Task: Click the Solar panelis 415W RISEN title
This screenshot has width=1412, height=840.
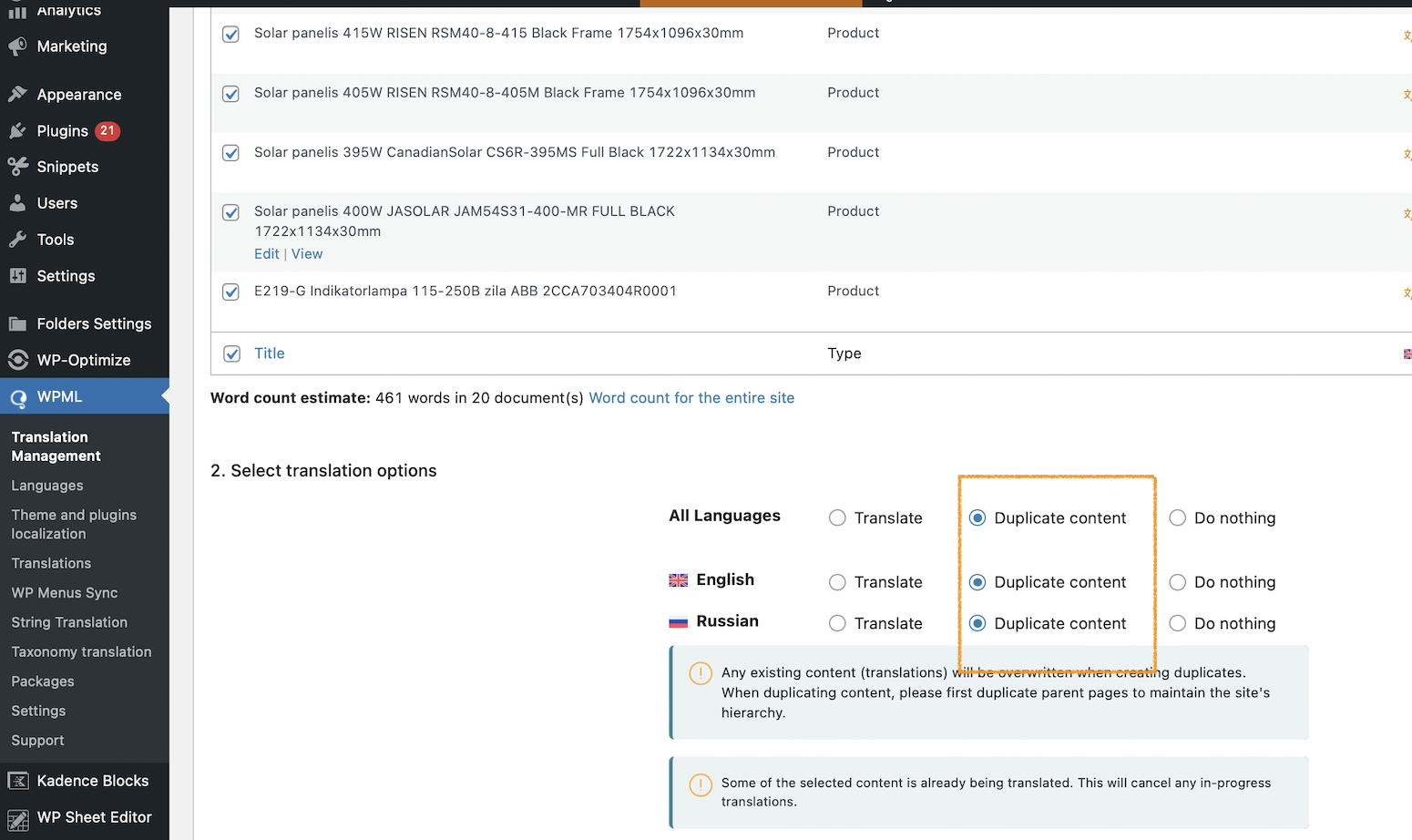Action: pos(498,33)
